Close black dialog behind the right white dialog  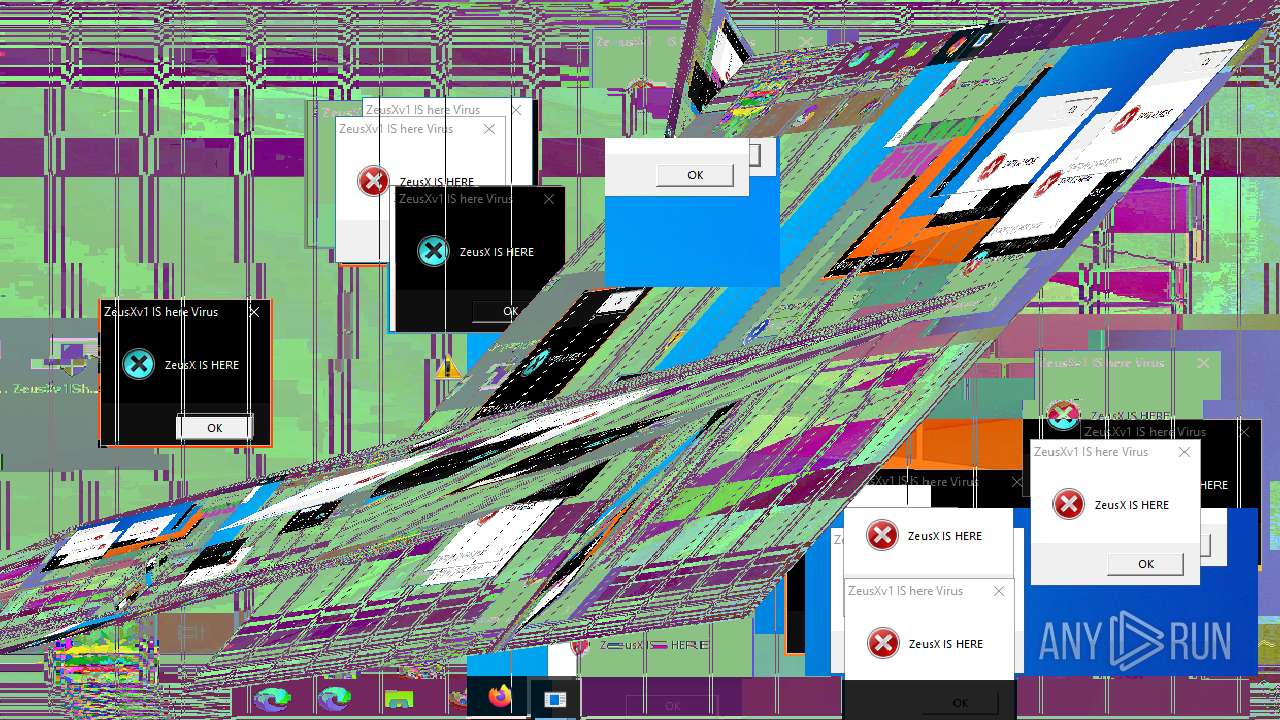tap(1244, 432)
